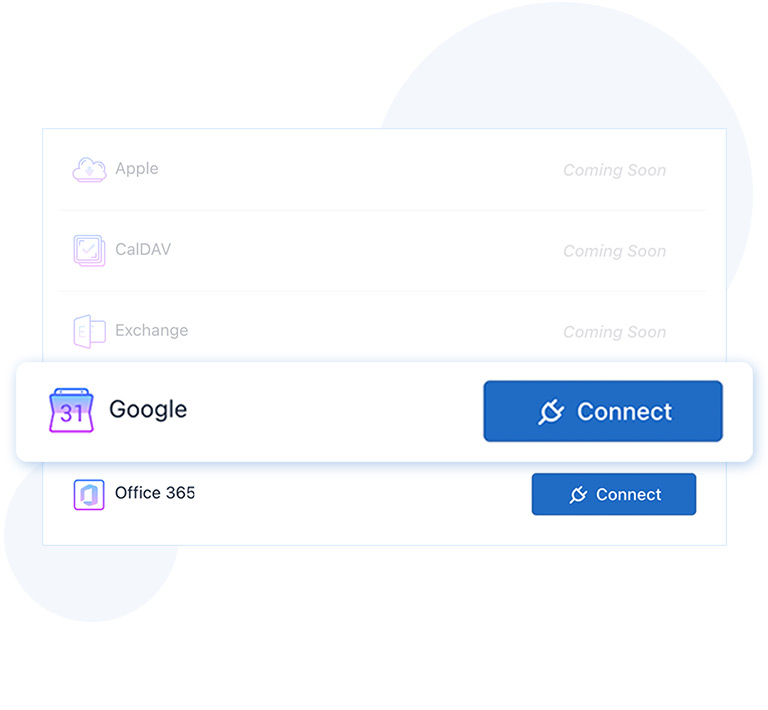This screenshot has width=768, height=710.
Task: Select the Exchange label
Action: (151, 331)
